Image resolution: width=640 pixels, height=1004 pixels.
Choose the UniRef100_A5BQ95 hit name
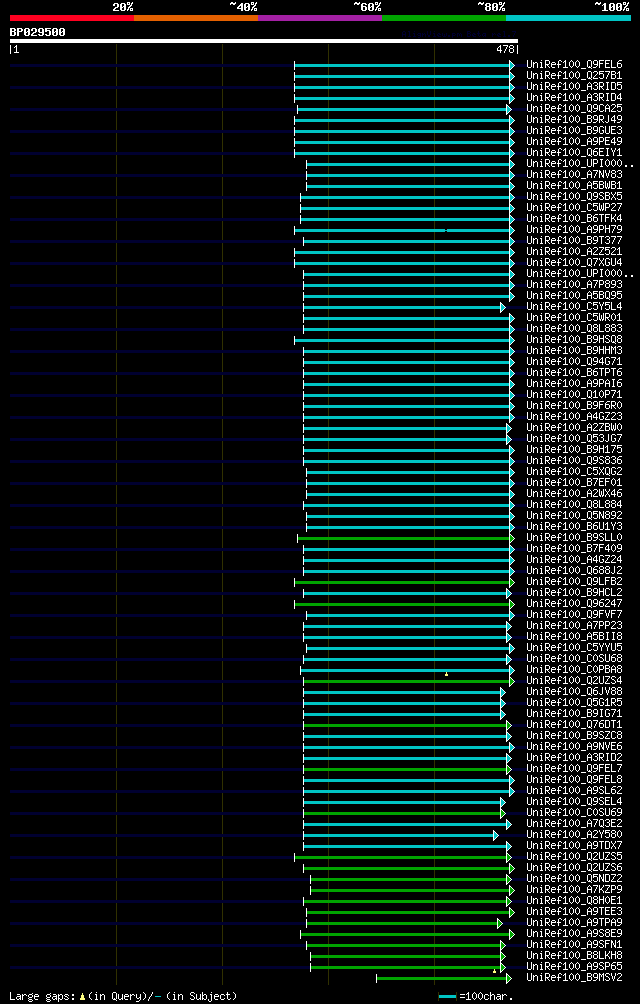point(574,295)
